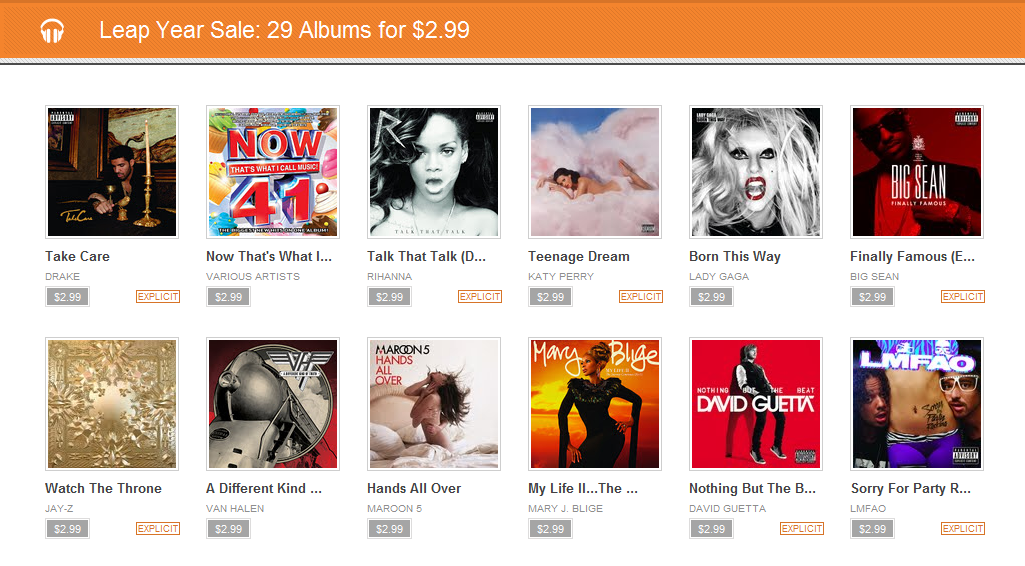Click the DAVID GUETTA artist link

[x=727, y=508]
